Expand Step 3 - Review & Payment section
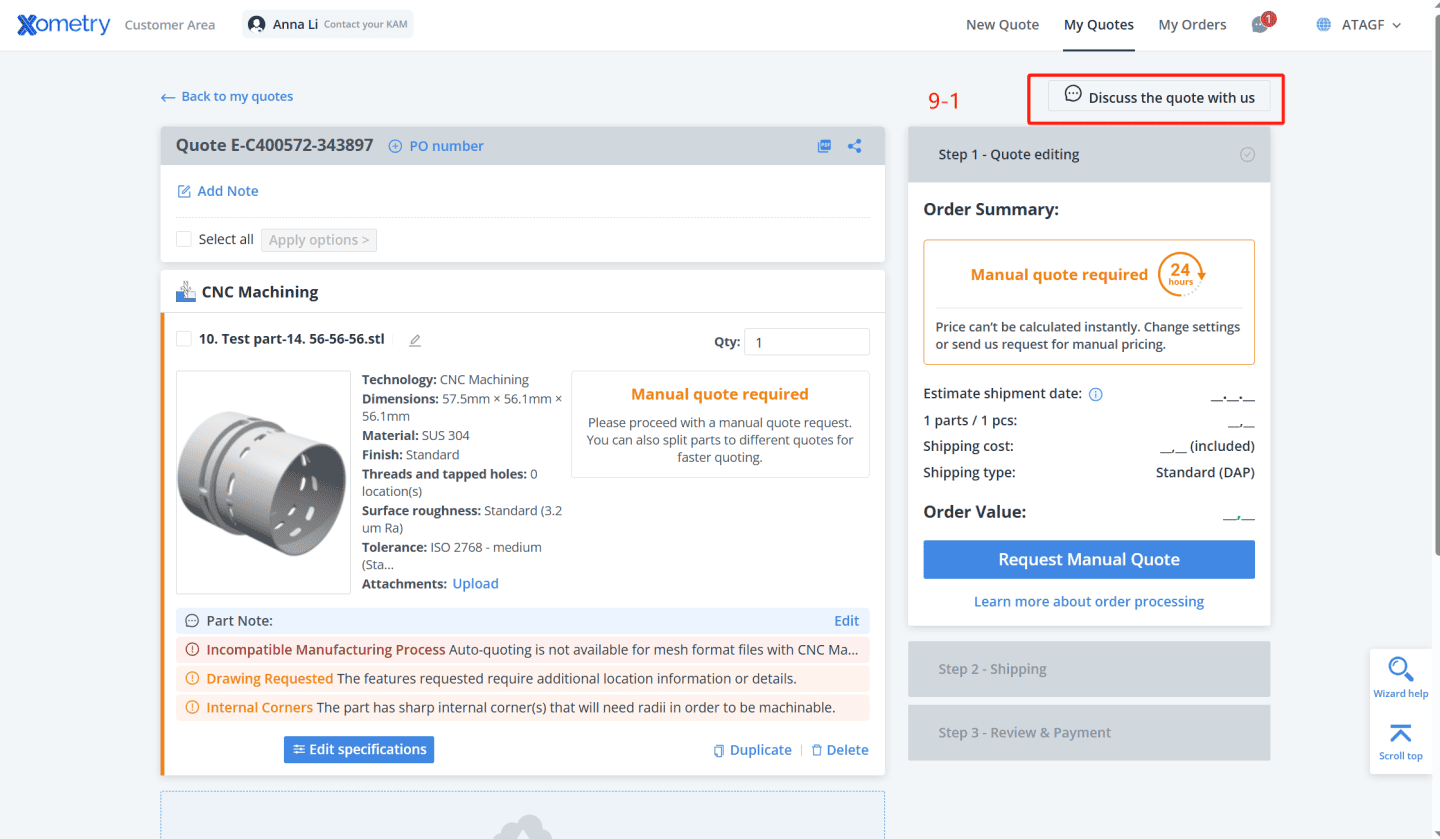Screen dimensions: 1440x839 1088,733
